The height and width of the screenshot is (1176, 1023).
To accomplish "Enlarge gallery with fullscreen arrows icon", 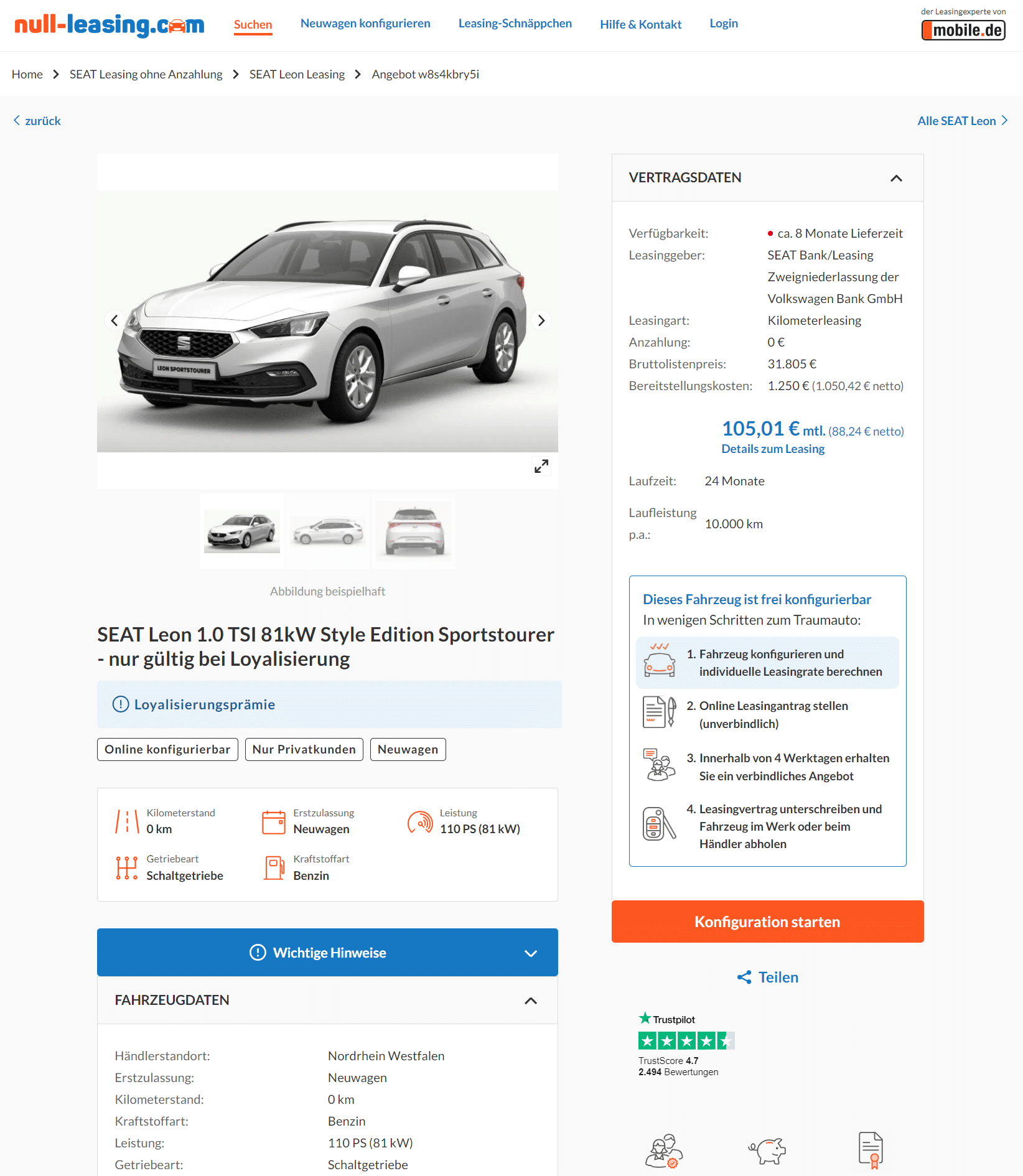I will (541, 466).
